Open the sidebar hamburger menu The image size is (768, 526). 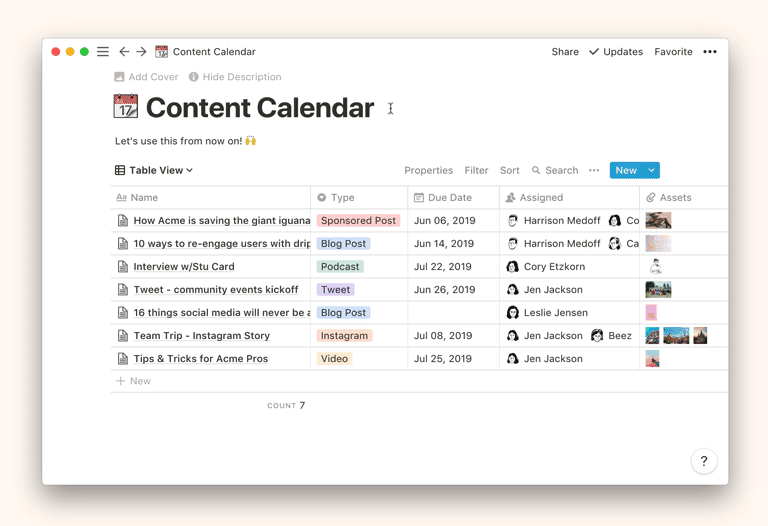103,52
